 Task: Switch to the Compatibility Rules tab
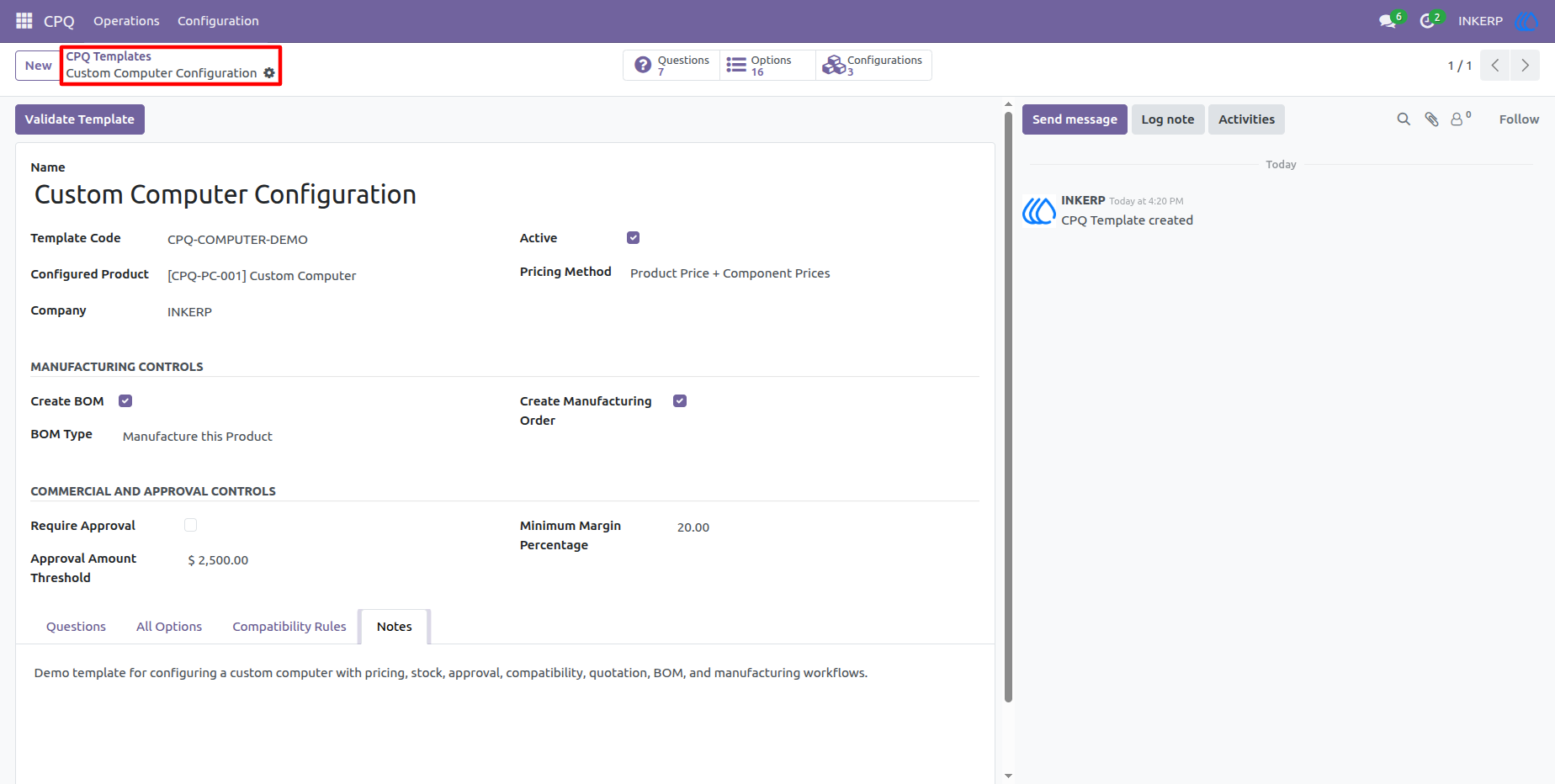pyautogui.click(x=289, y=627)
